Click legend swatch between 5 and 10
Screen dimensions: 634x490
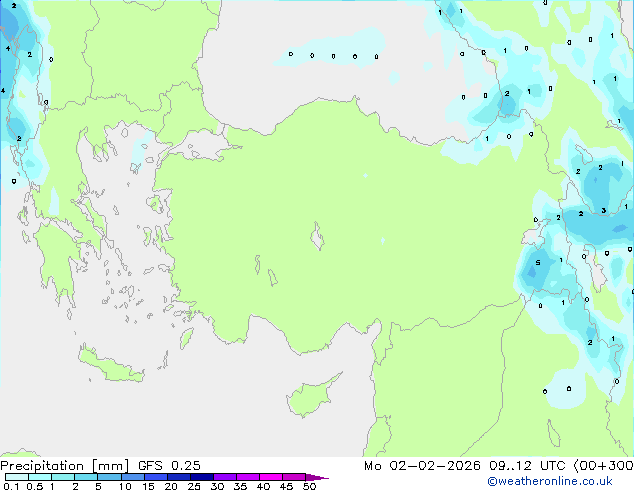click(x=109, y=477)
